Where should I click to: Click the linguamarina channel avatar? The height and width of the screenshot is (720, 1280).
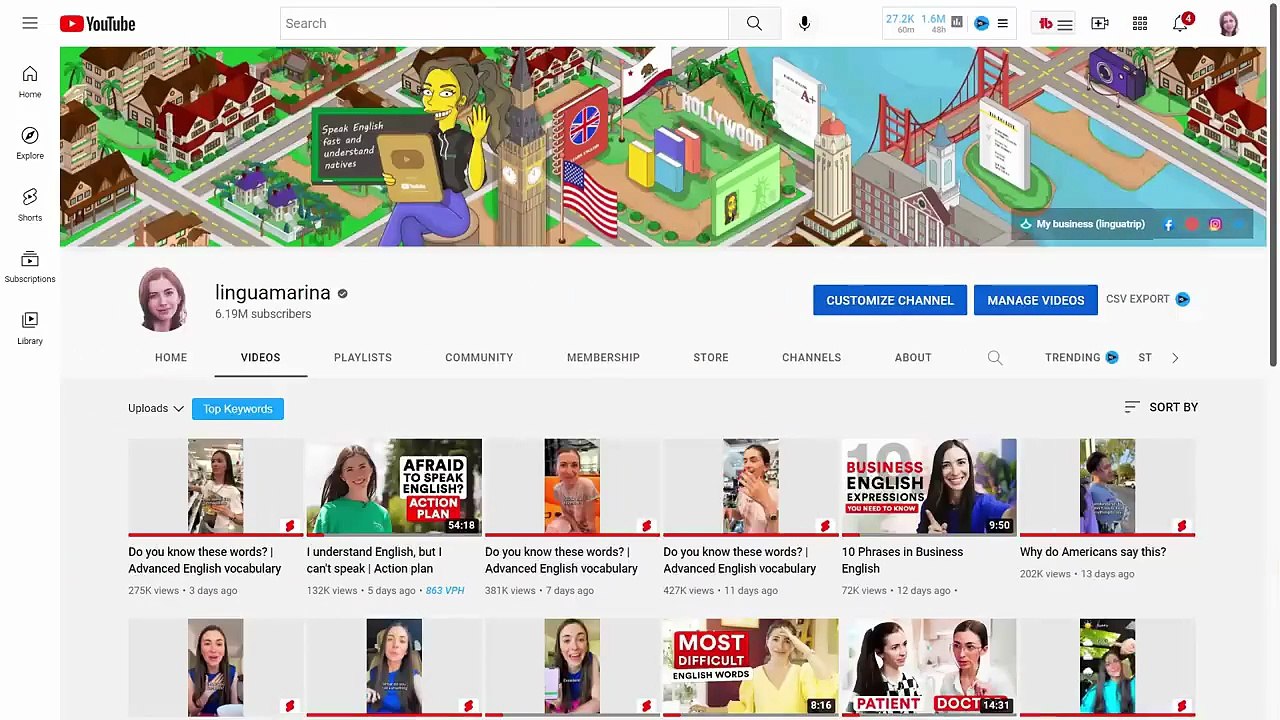click(x=162, y=299)
